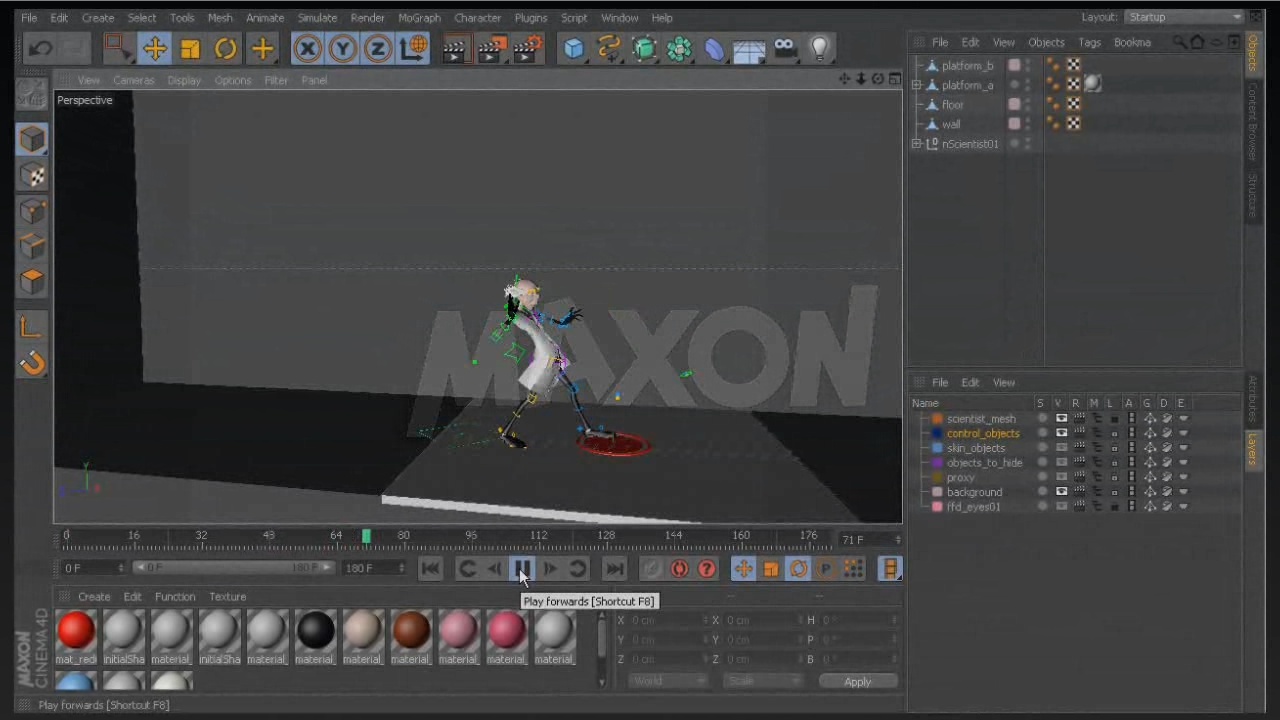Screen dimensions: 1280x720
Task: Select the Move tool in top toolbar
Action: point(154,48)
